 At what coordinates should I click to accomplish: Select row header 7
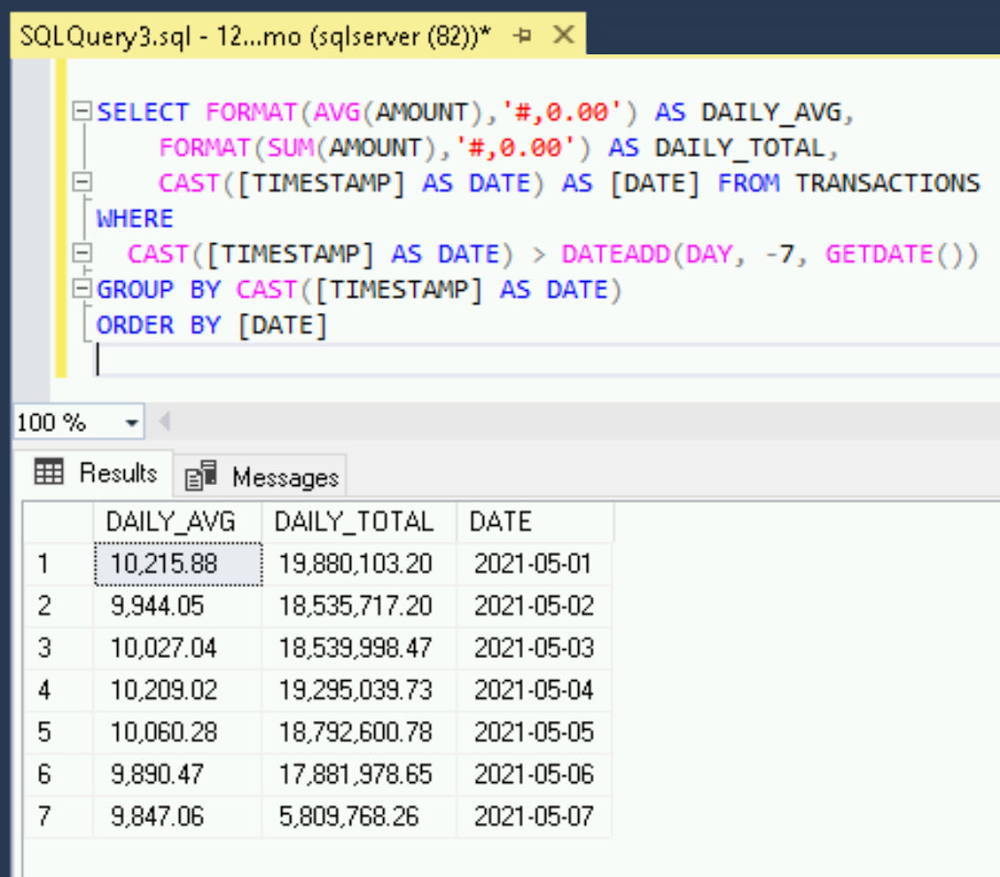(x=59, y=816)
